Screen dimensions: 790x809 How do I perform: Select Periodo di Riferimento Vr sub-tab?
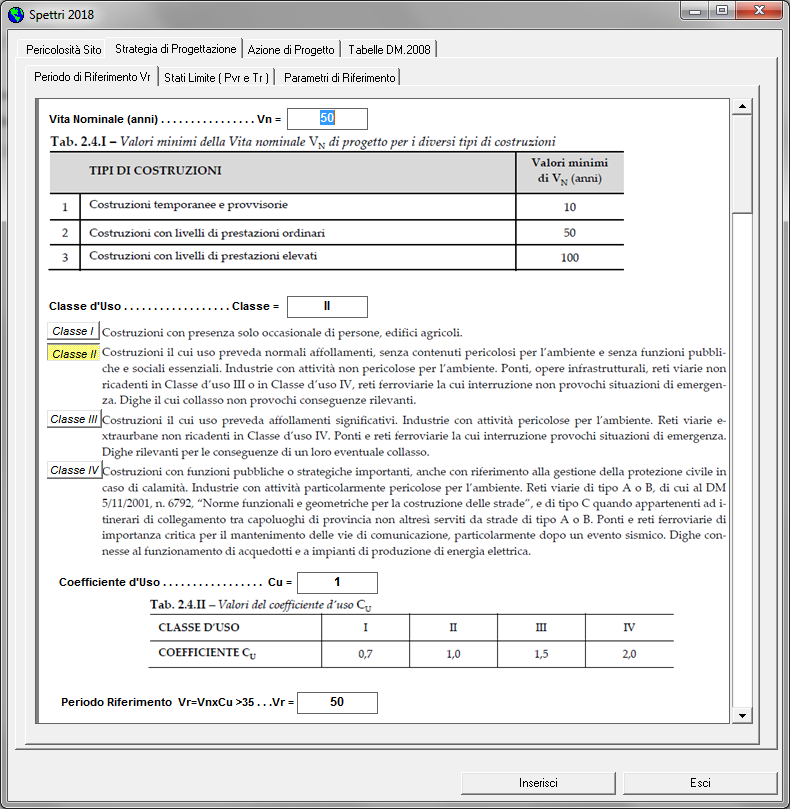click(92, 77)
